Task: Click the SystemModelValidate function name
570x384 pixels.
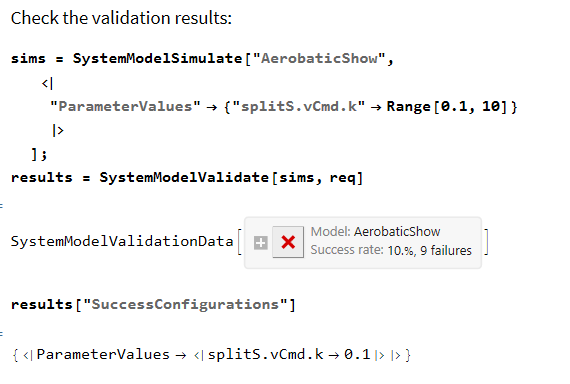Action: 184,177
